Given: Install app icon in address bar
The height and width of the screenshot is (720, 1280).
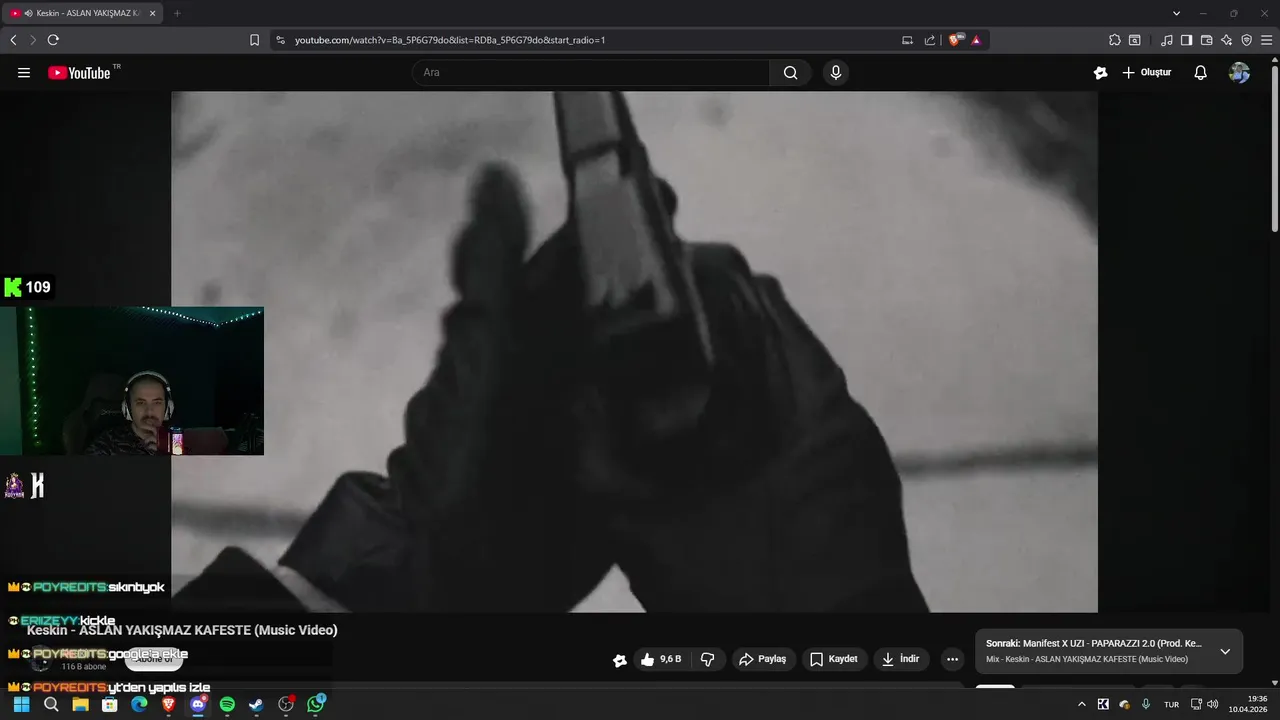Looking at the screenshot, I should coord(907,40).
